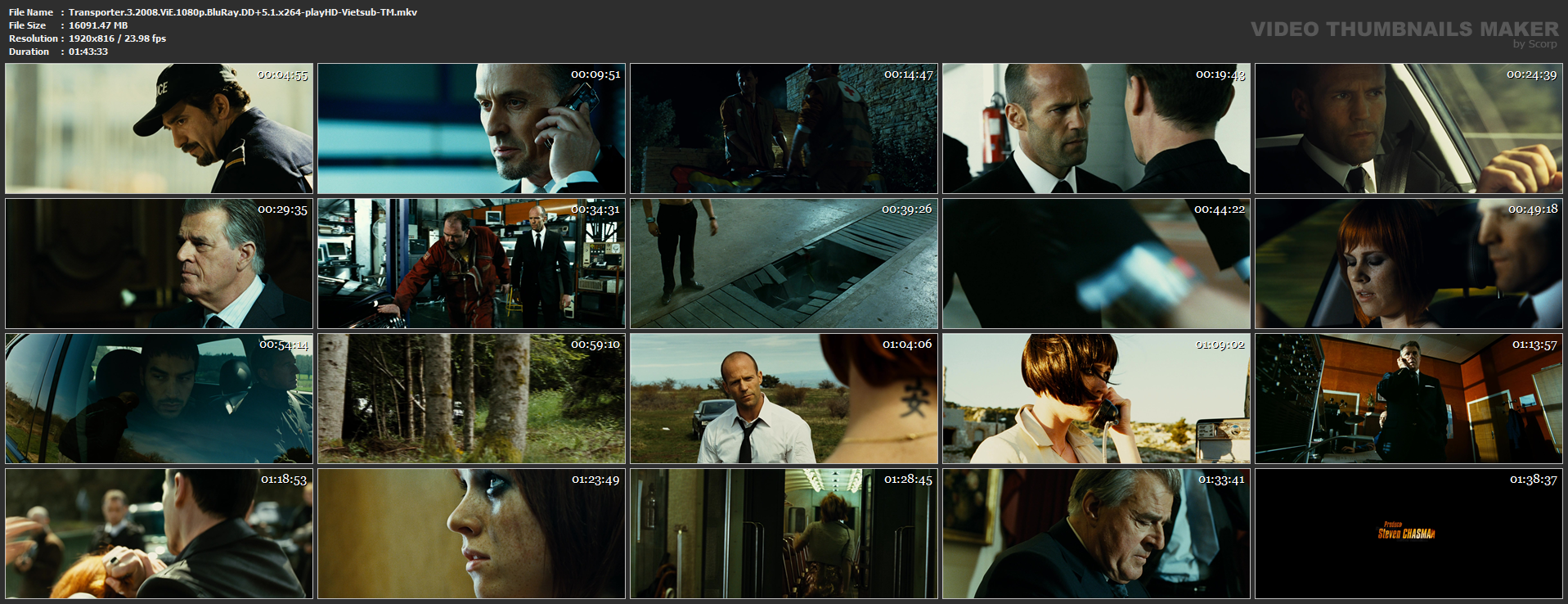This screenshot has height=604, width=1568.
Task: Click the 'File Size' label
Action: pos(27,25)
